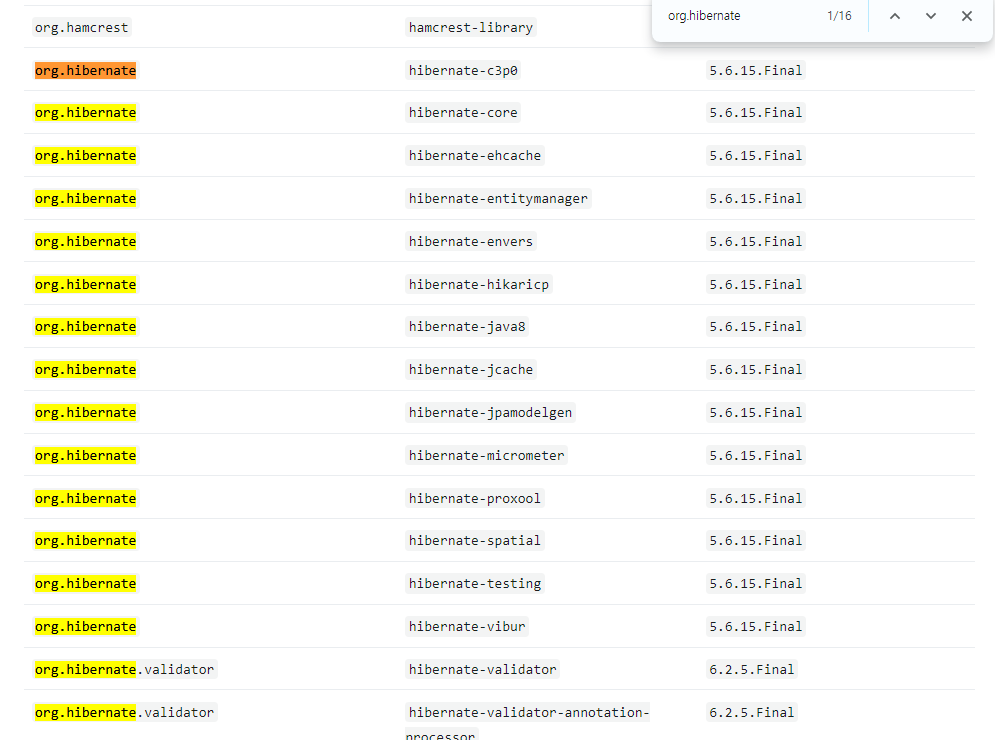Screen dimensions: 995x740
Task: Select the hibernate-c3p0 artifact name
Action: (463, 70)
